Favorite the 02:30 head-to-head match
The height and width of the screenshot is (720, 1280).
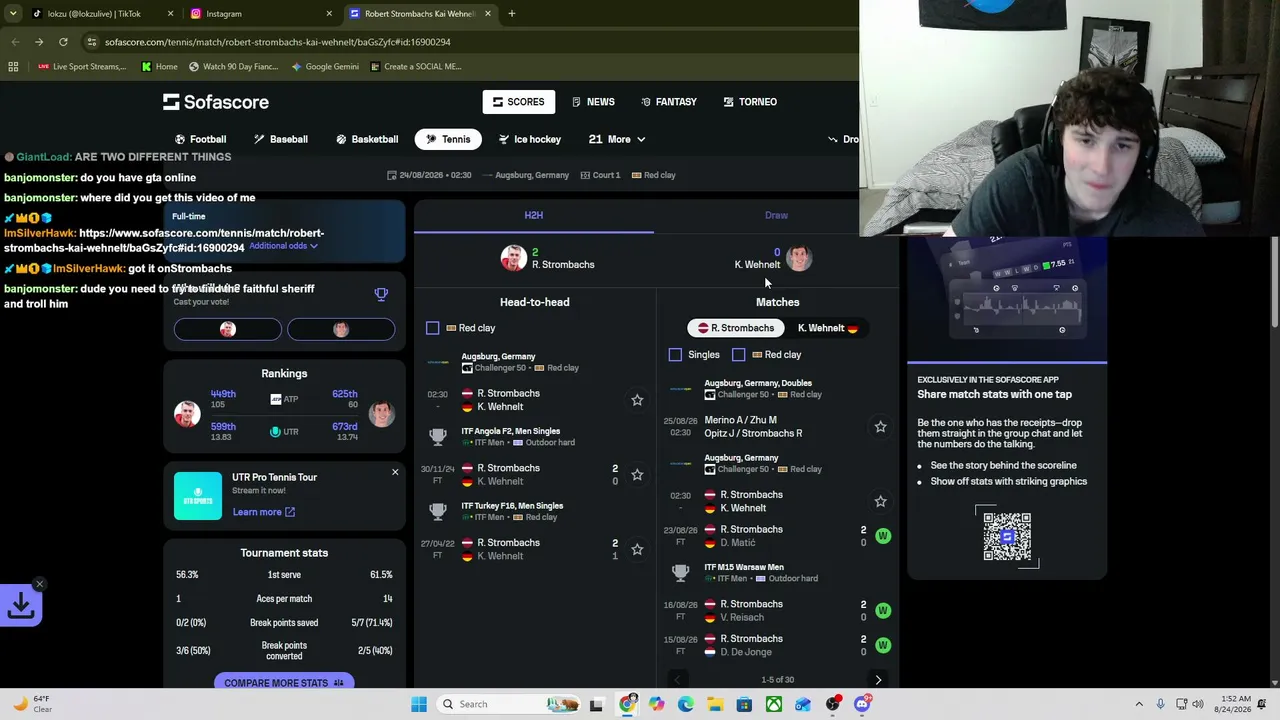tap(637, 400)
